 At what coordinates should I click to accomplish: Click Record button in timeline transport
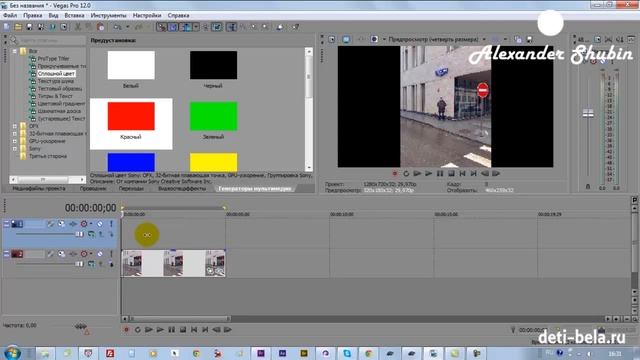tap(126, 330)
